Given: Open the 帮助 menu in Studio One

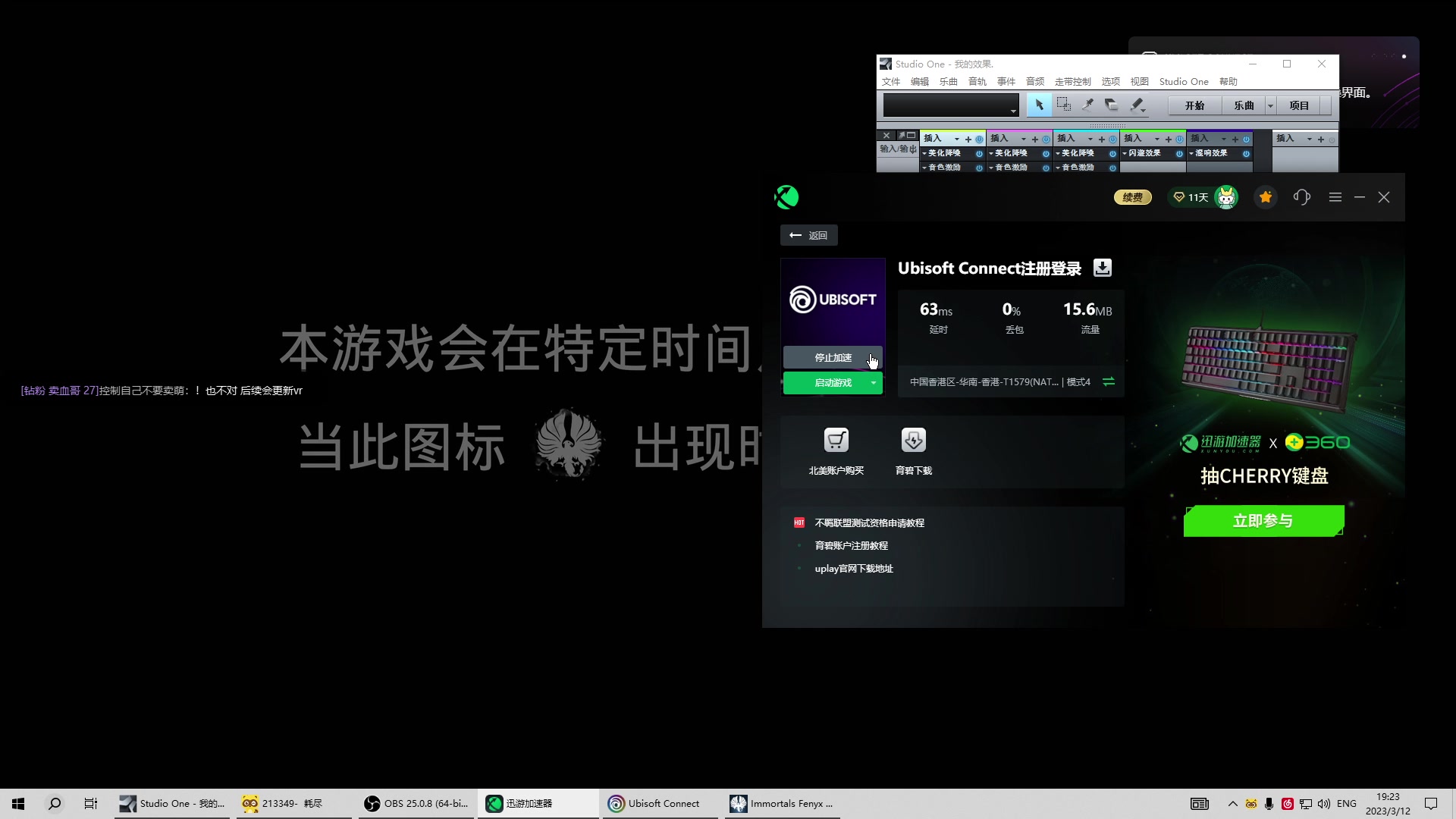Looking at the screenshot, I should (x=1228, y=82).
